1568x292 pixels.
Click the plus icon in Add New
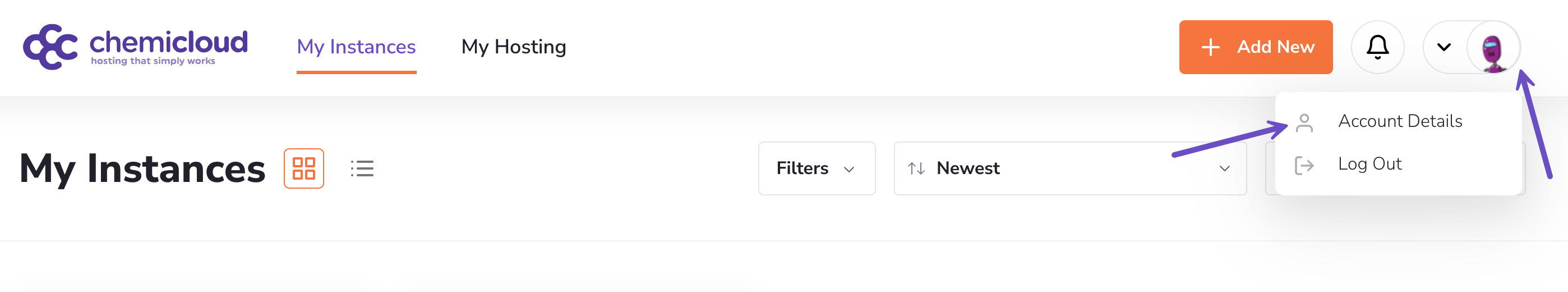pyautogui.click(x=1210, y=48)
